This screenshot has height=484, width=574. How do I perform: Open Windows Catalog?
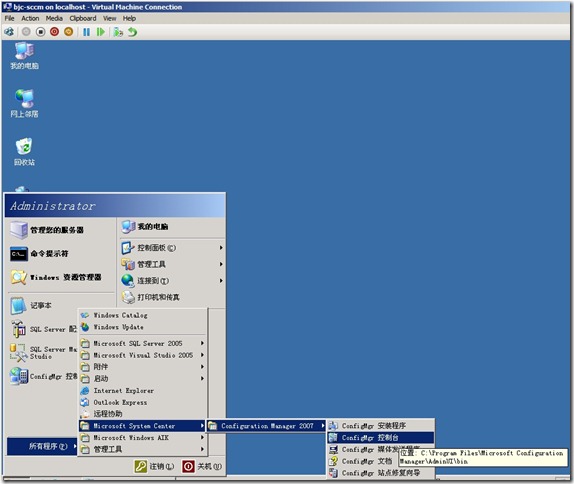(143, 315)
